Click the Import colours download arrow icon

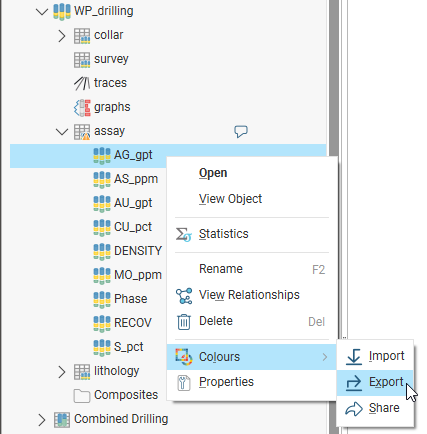click(x=354, y=356)
